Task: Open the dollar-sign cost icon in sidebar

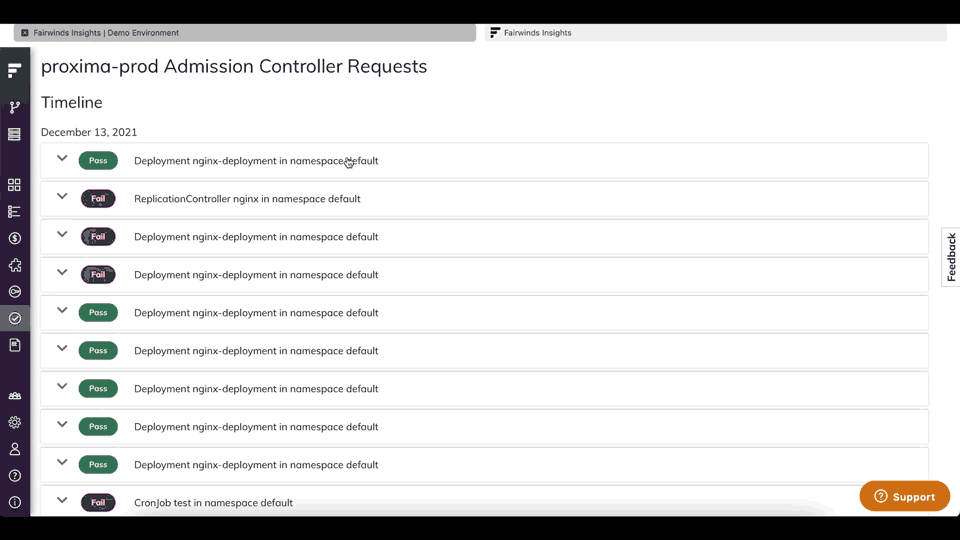Action: click(x=15, y=238)
